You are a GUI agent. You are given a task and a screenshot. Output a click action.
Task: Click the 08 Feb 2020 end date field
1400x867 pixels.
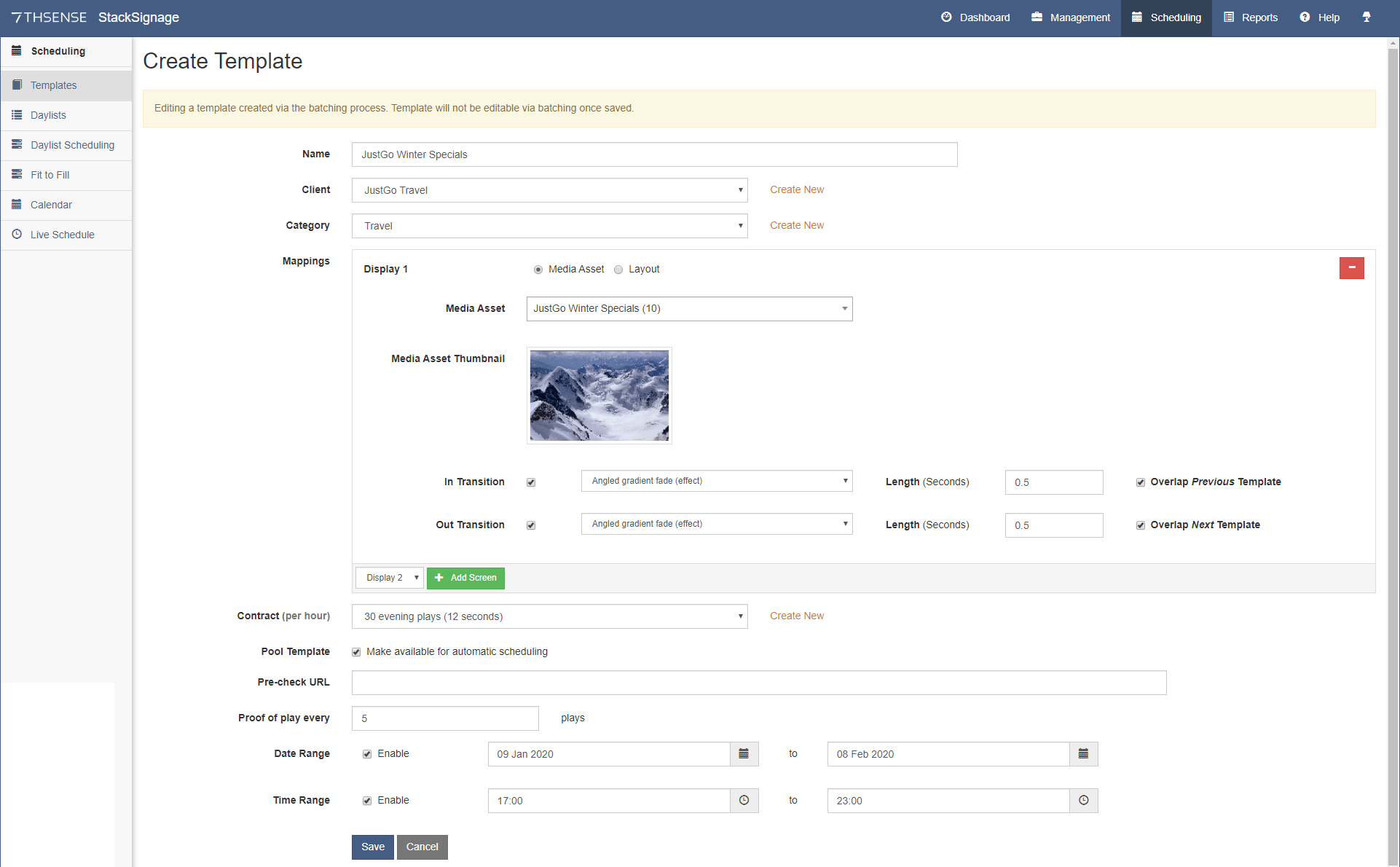click(949, 754)
